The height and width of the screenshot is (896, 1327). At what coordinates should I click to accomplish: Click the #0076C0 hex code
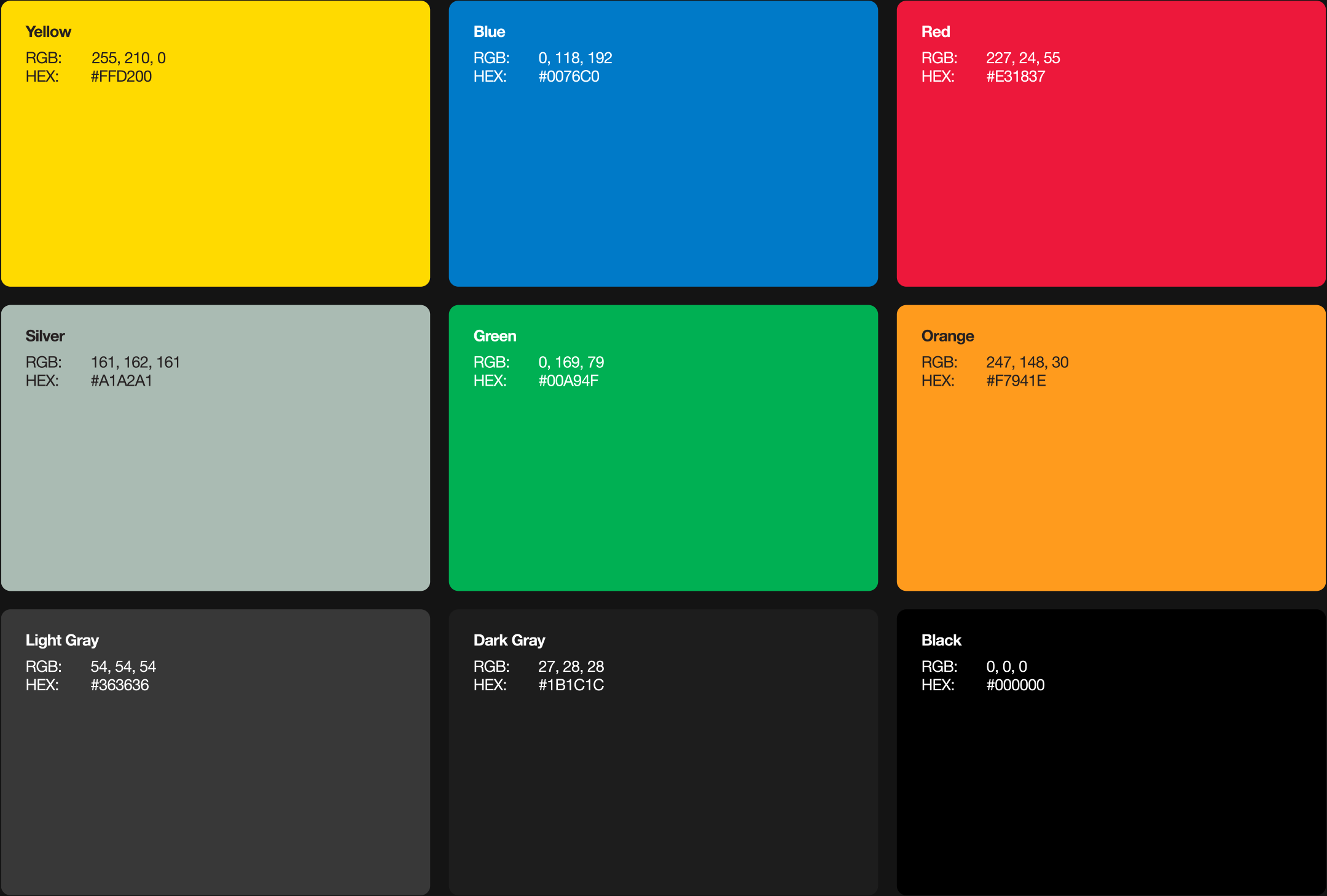coord(569,77)
